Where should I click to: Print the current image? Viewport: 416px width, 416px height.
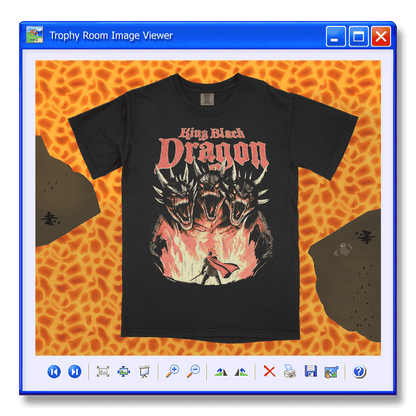pyautogui.click(x=290, y=371)
